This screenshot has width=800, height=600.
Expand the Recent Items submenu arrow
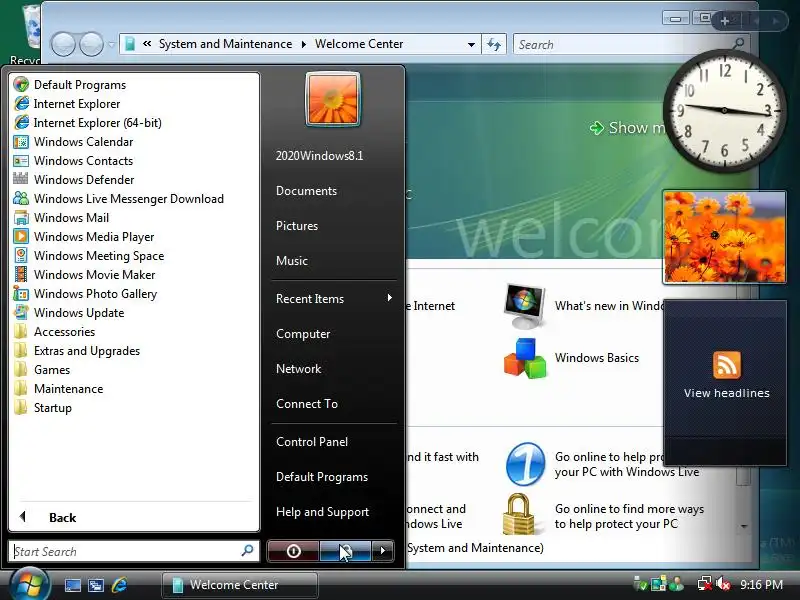[x=389, y=298]
